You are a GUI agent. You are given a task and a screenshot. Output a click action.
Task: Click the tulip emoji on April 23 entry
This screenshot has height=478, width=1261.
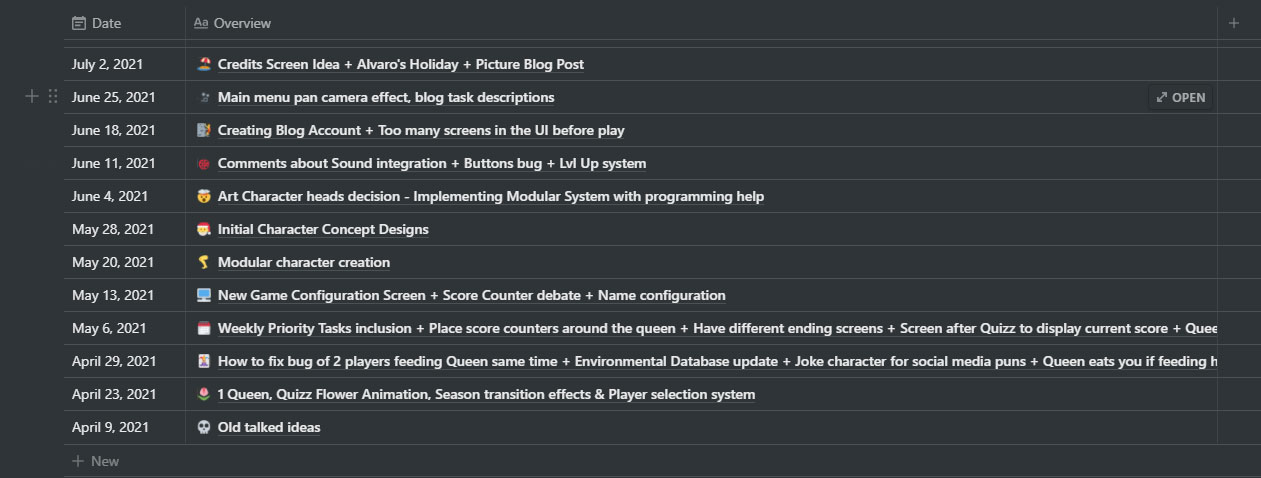click(x=204, y=394)
